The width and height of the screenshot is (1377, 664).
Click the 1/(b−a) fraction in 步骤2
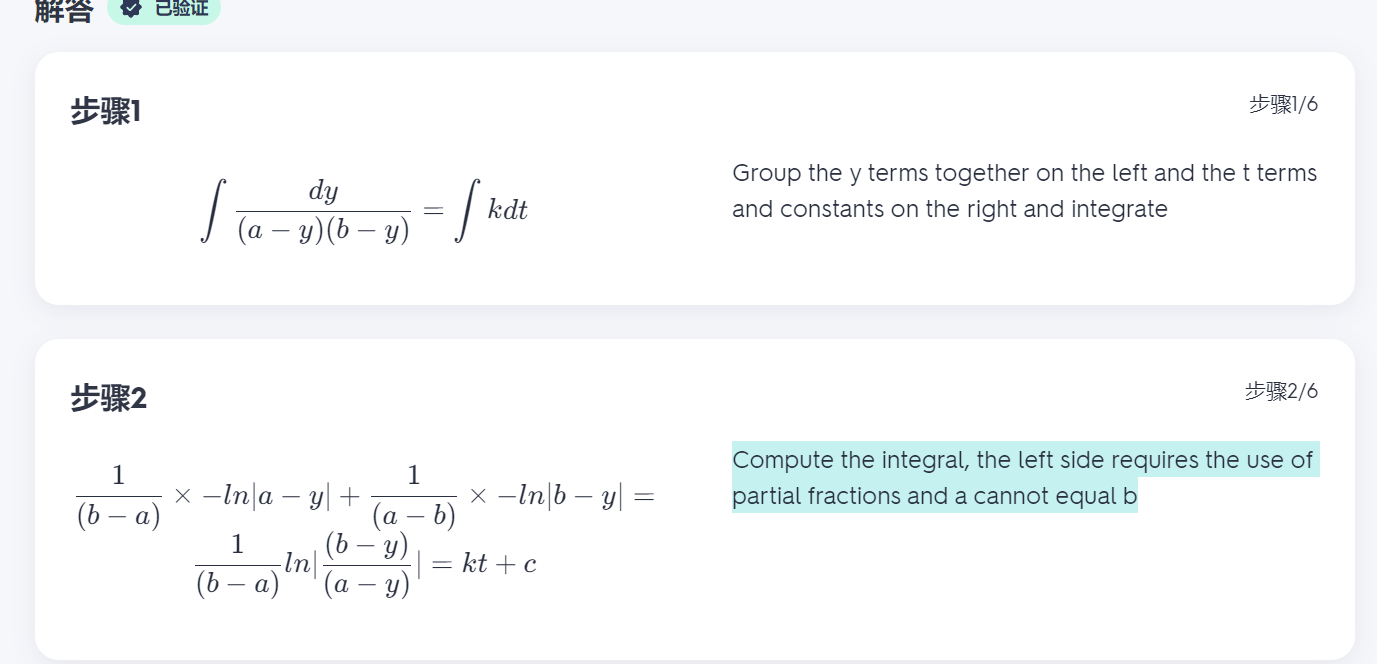click(x=118, y=493)
